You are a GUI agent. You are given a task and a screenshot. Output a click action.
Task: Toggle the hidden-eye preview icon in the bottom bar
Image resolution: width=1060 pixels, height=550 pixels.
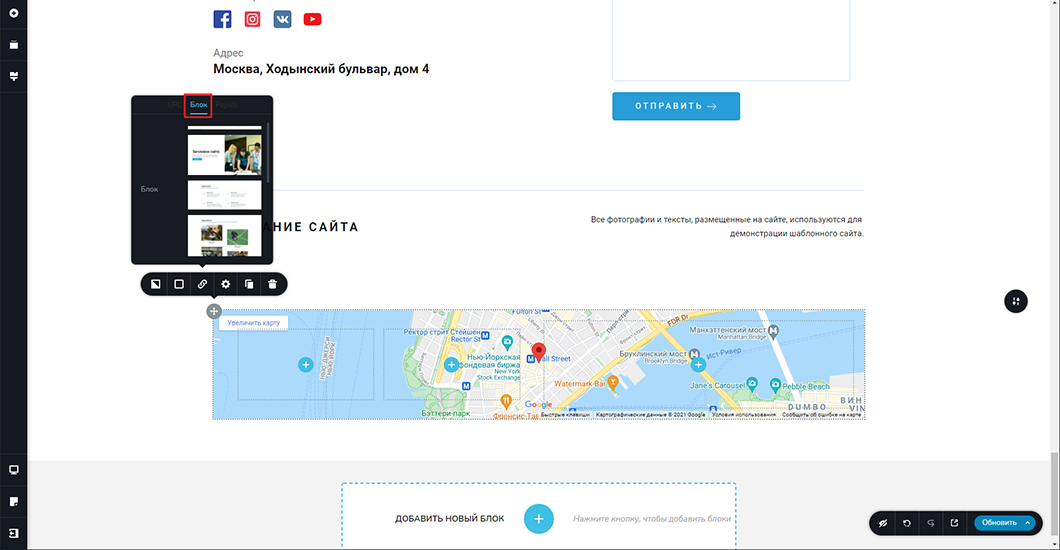click(x=883, y=523)
